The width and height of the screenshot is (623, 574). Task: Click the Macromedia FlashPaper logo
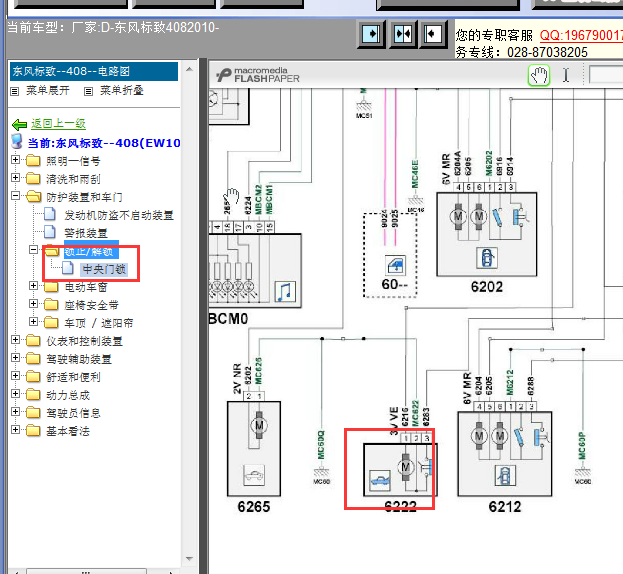point(258,75)
